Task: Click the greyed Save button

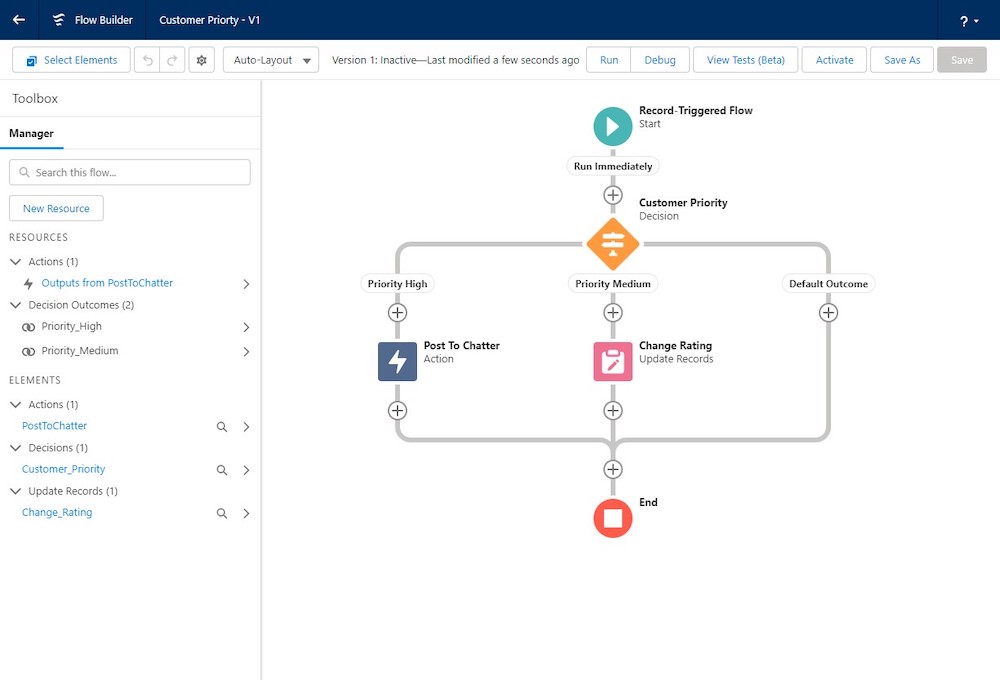Action: (x=962, y=60)
